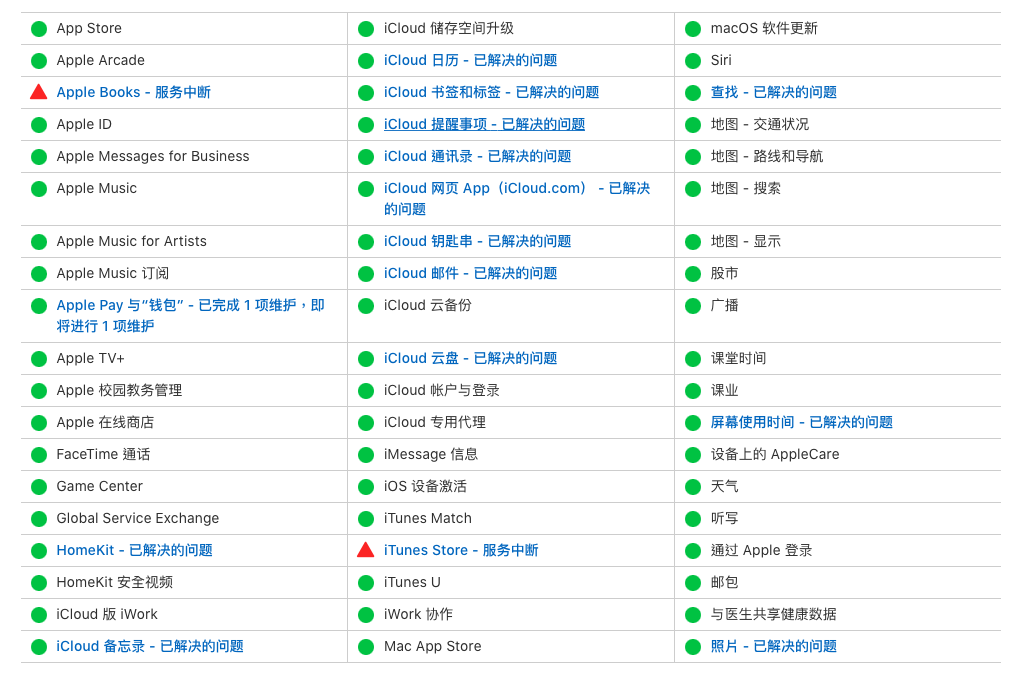Image resolution: width=1020 pixels, height=673 pixels.
Task: Click the red triangle icon beside Apple Books
Action: (39, 92)
